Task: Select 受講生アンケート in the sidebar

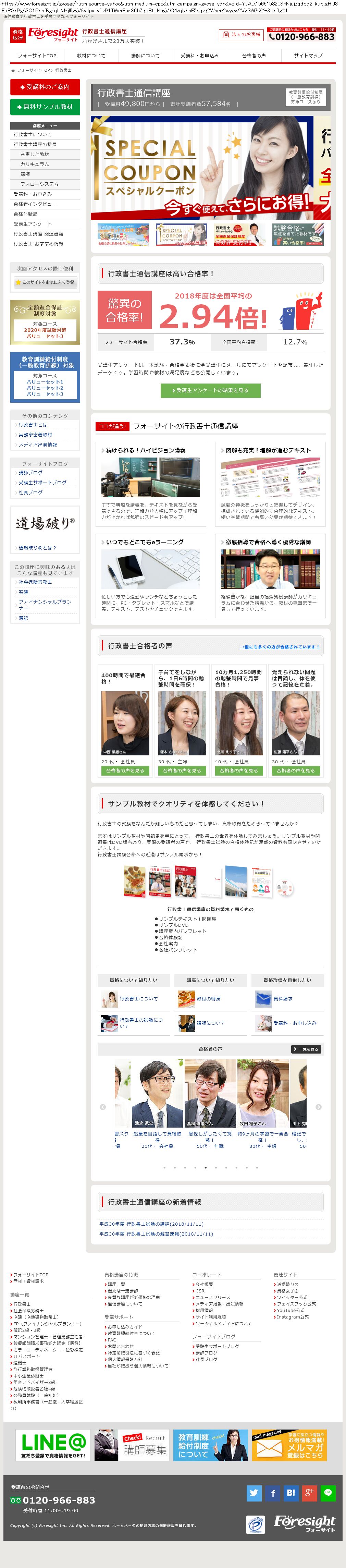Action: [x=45, y=224]
